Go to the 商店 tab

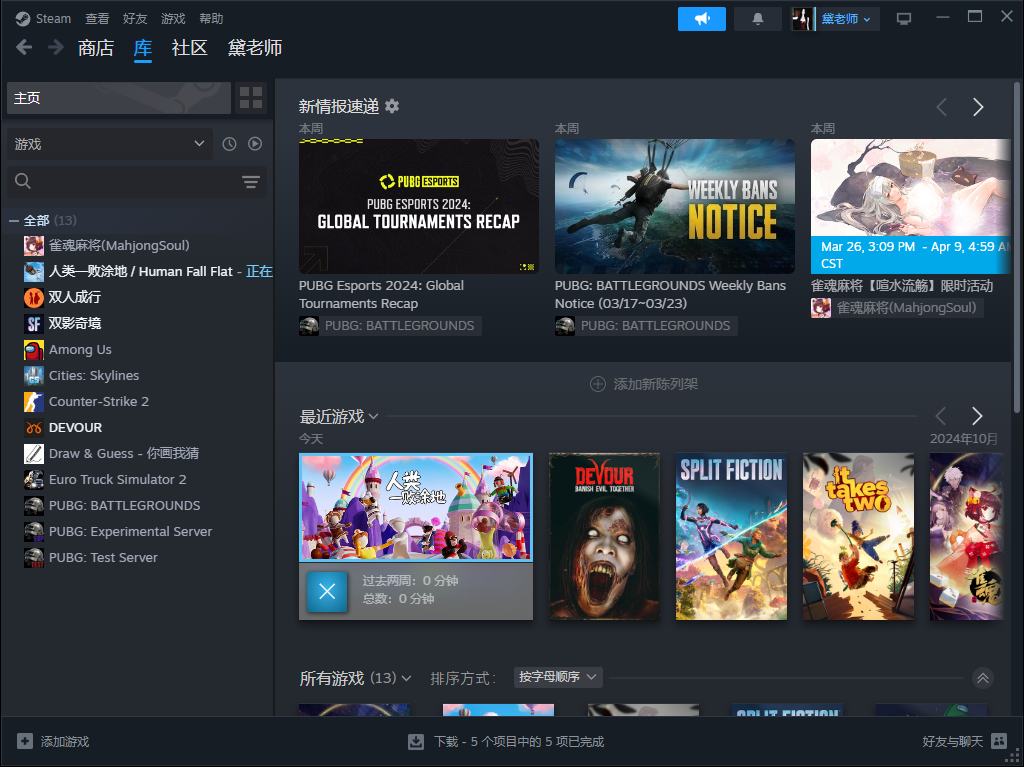96,48
